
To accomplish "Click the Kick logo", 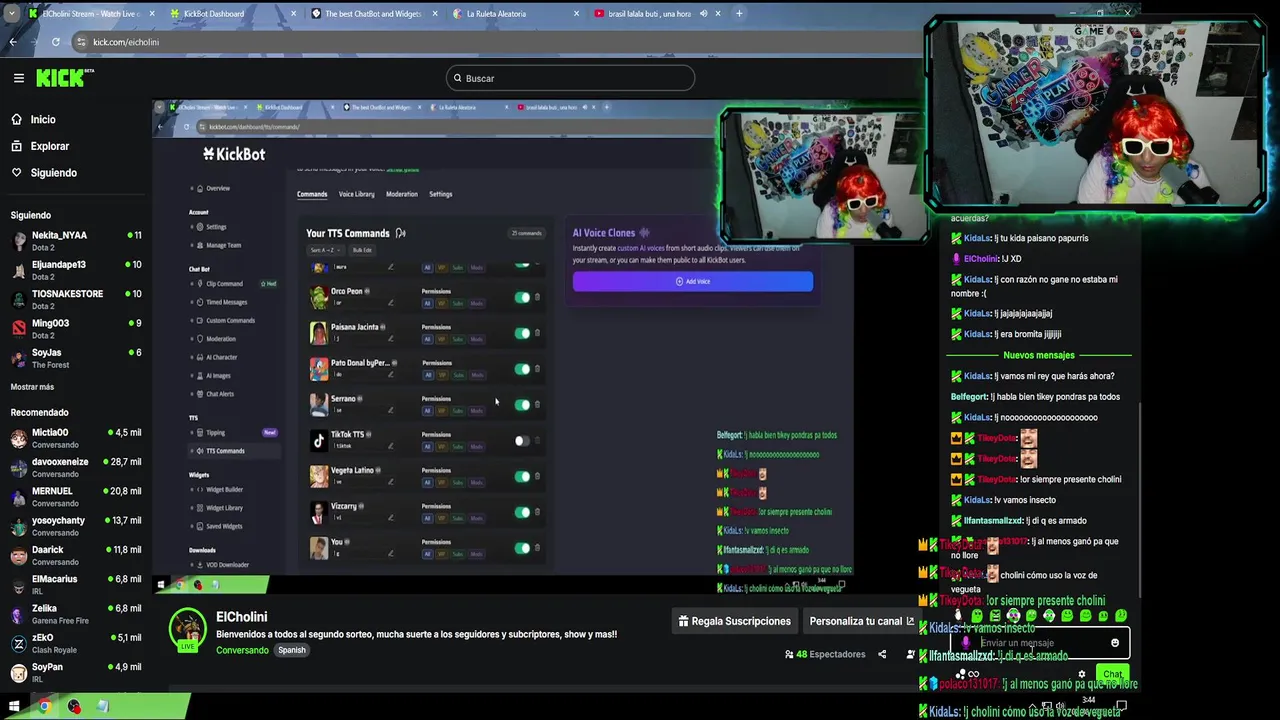I will click(64, 78).
